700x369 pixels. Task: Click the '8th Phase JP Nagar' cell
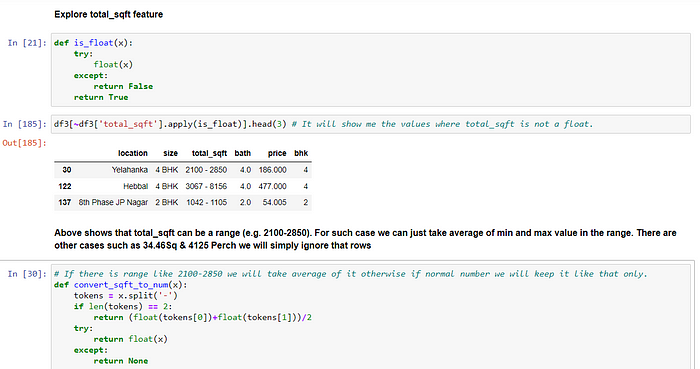pos(113,202)
